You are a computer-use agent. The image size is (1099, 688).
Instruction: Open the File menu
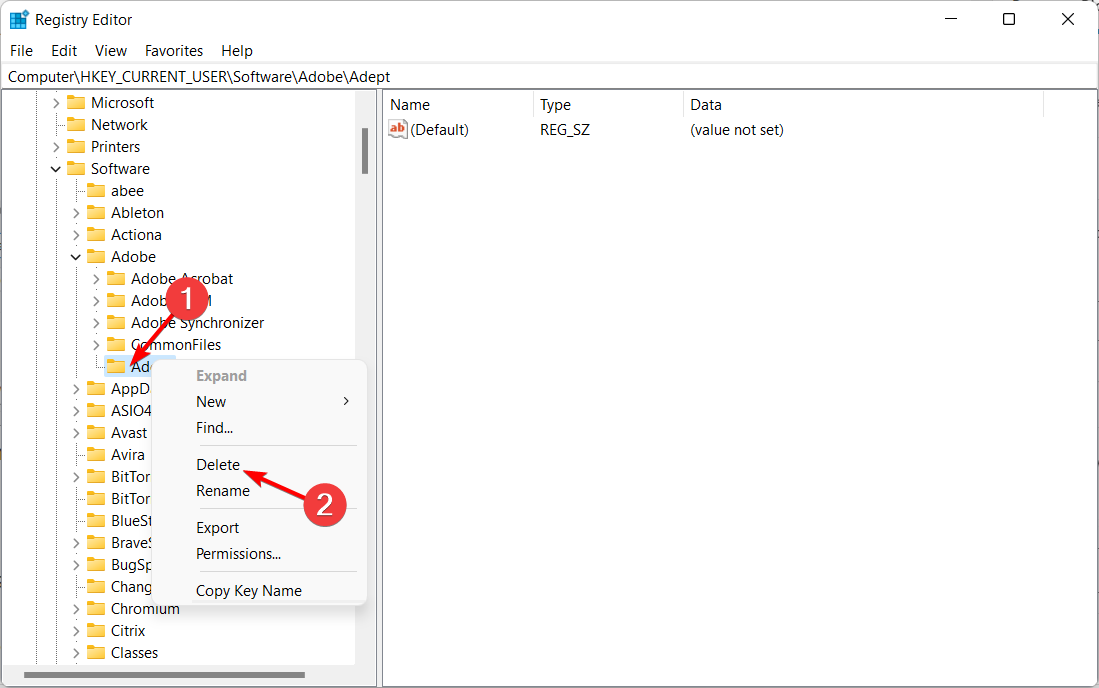point(21,50)
